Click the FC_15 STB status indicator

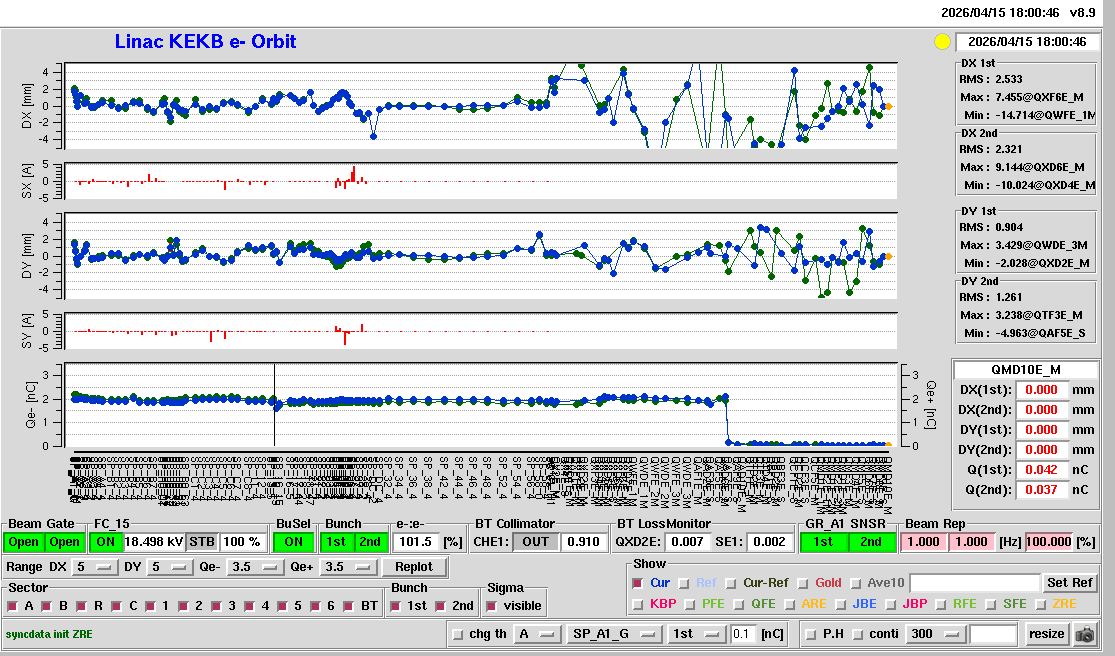(201, 542)
